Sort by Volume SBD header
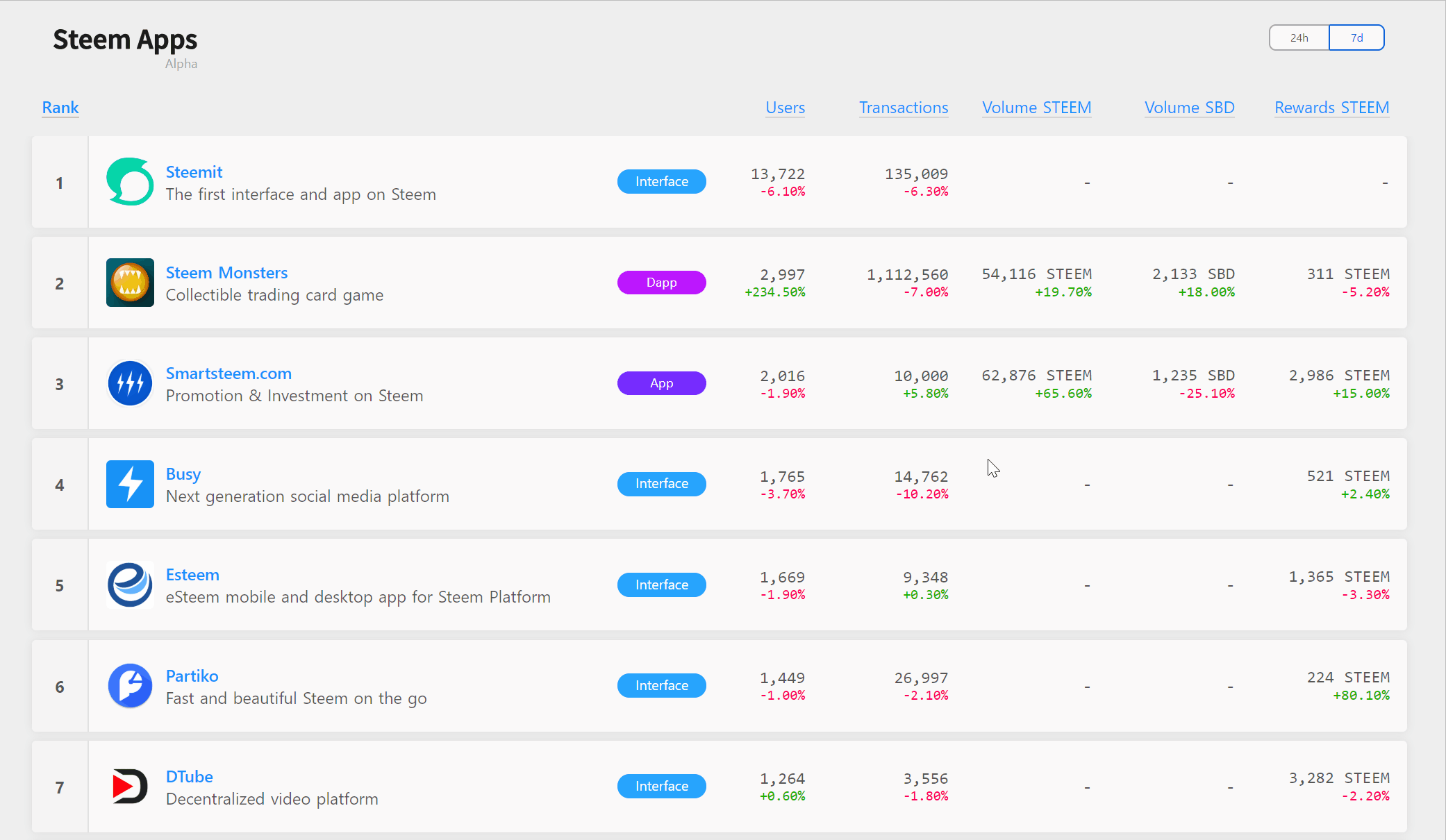The width and height of the screenshot is (1446, 840). (1189, 108)
